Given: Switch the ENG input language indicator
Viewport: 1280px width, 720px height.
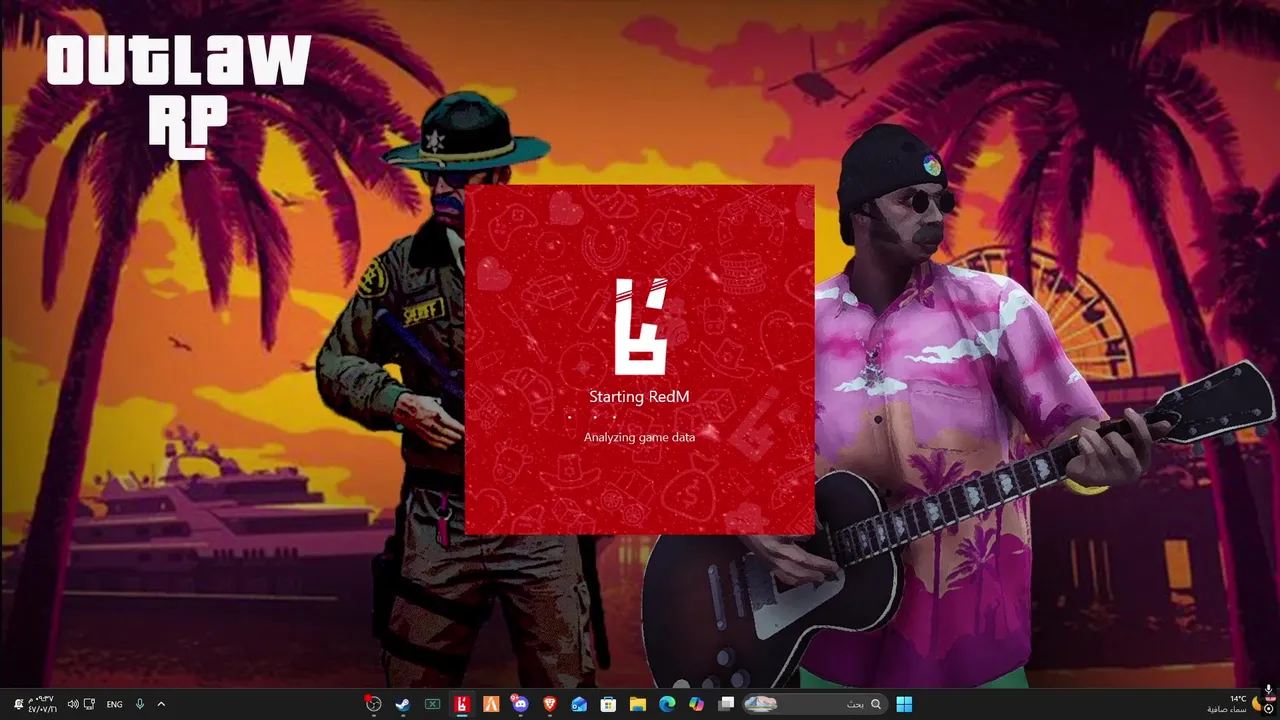Looking at the screenshot, I should coord(114,704).
